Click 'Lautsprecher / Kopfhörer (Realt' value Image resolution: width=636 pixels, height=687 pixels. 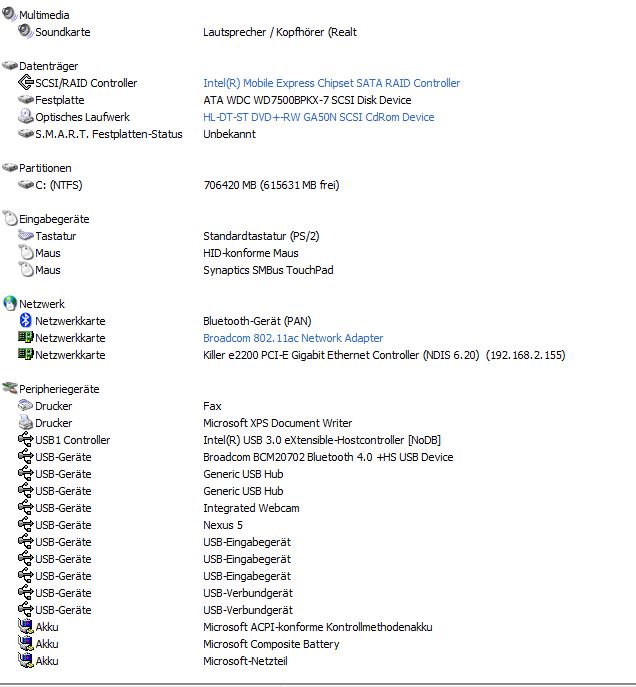280,32
